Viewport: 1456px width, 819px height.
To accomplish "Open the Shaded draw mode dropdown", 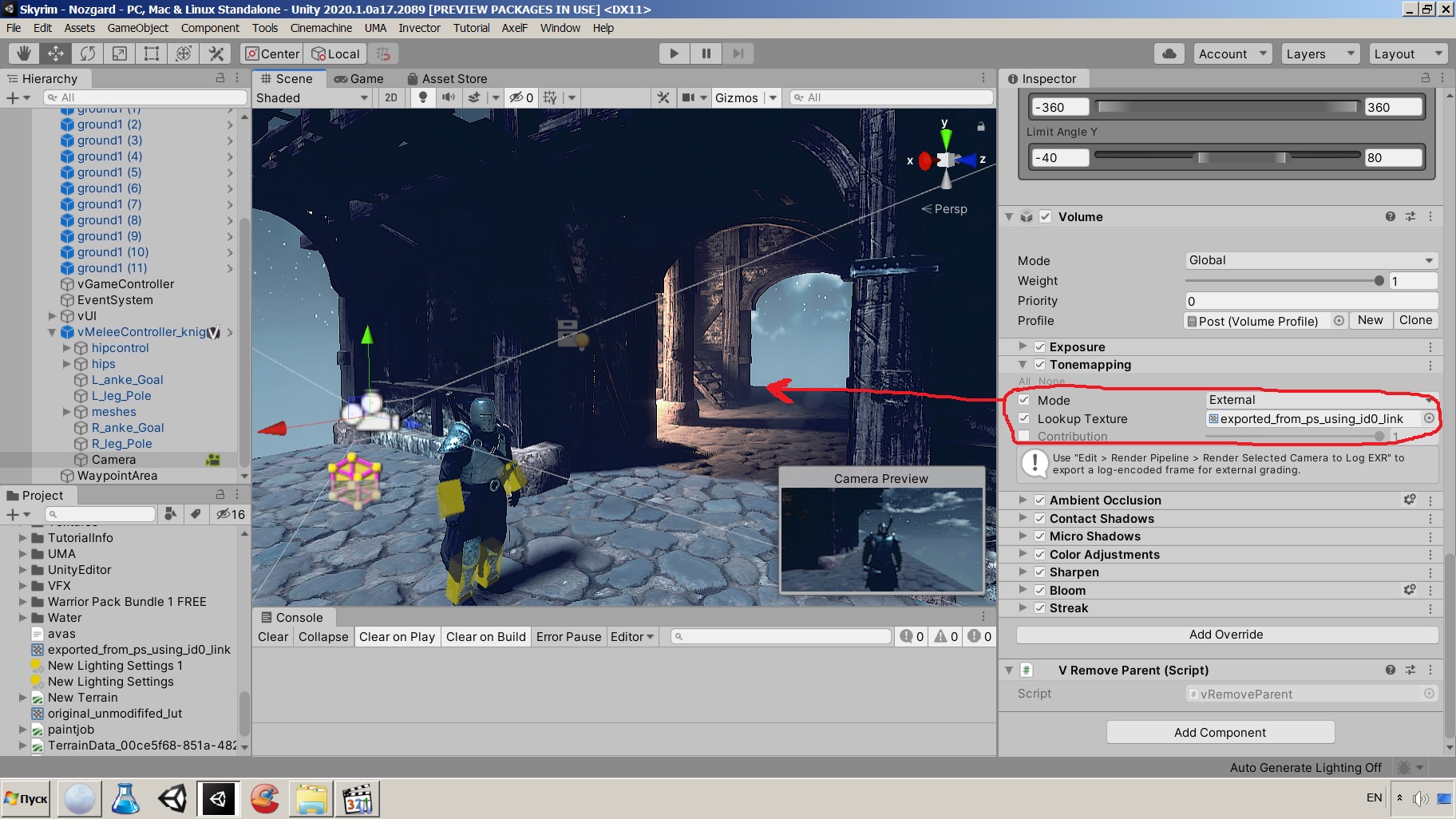I will [311, 97].
